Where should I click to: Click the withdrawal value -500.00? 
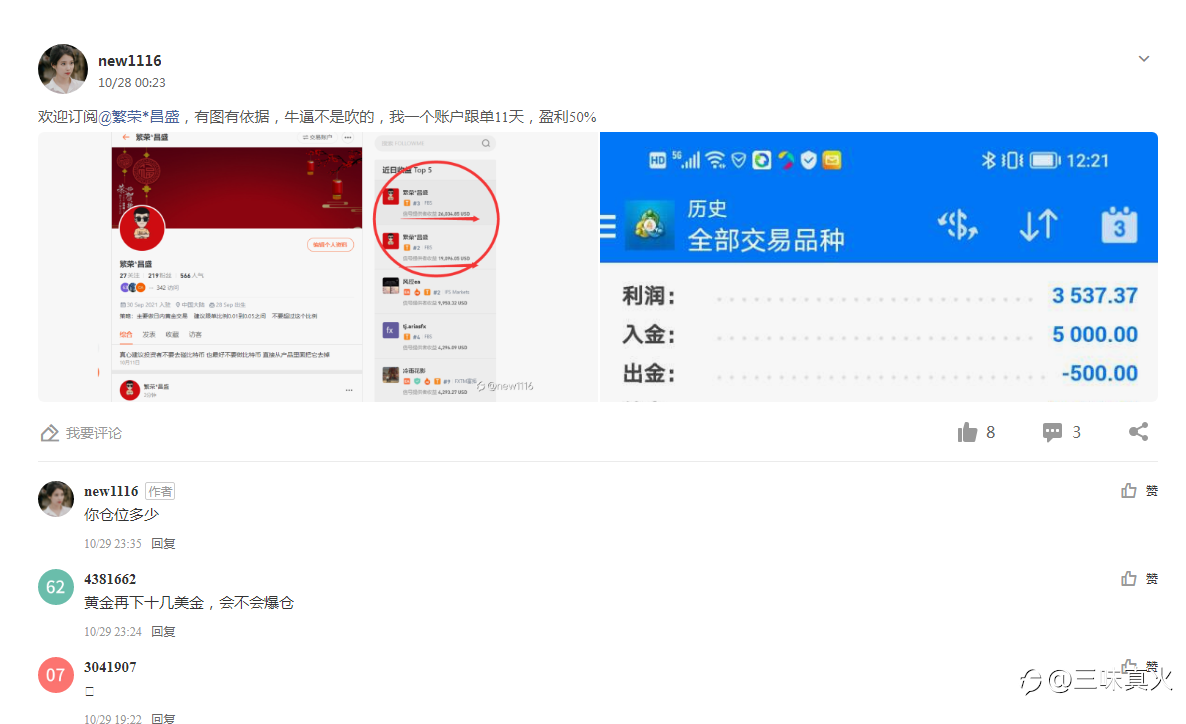pos(1099,373)
